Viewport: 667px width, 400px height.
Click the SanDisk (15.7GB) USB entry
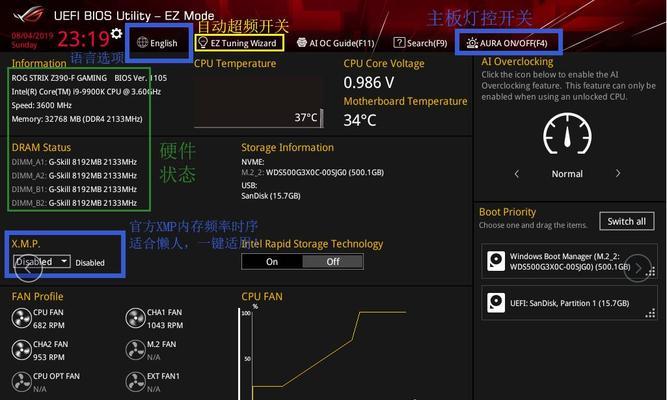(271, 196)
